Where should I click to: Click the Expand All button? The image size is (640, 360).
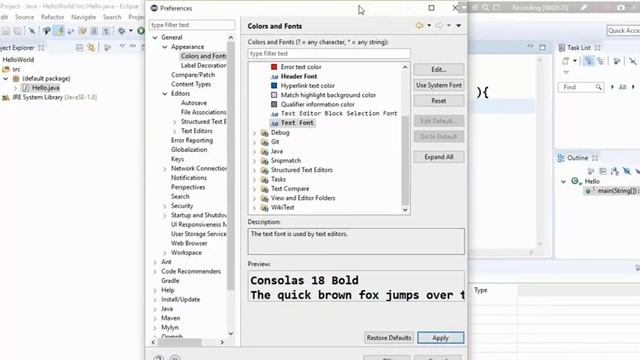tap(439, 157)
